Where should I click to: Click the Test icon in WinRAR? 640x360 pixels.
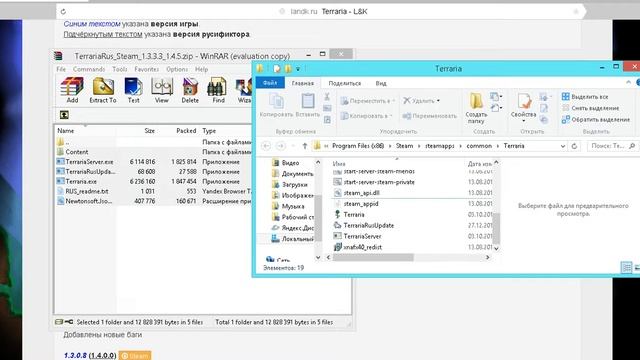pos(133,90)
